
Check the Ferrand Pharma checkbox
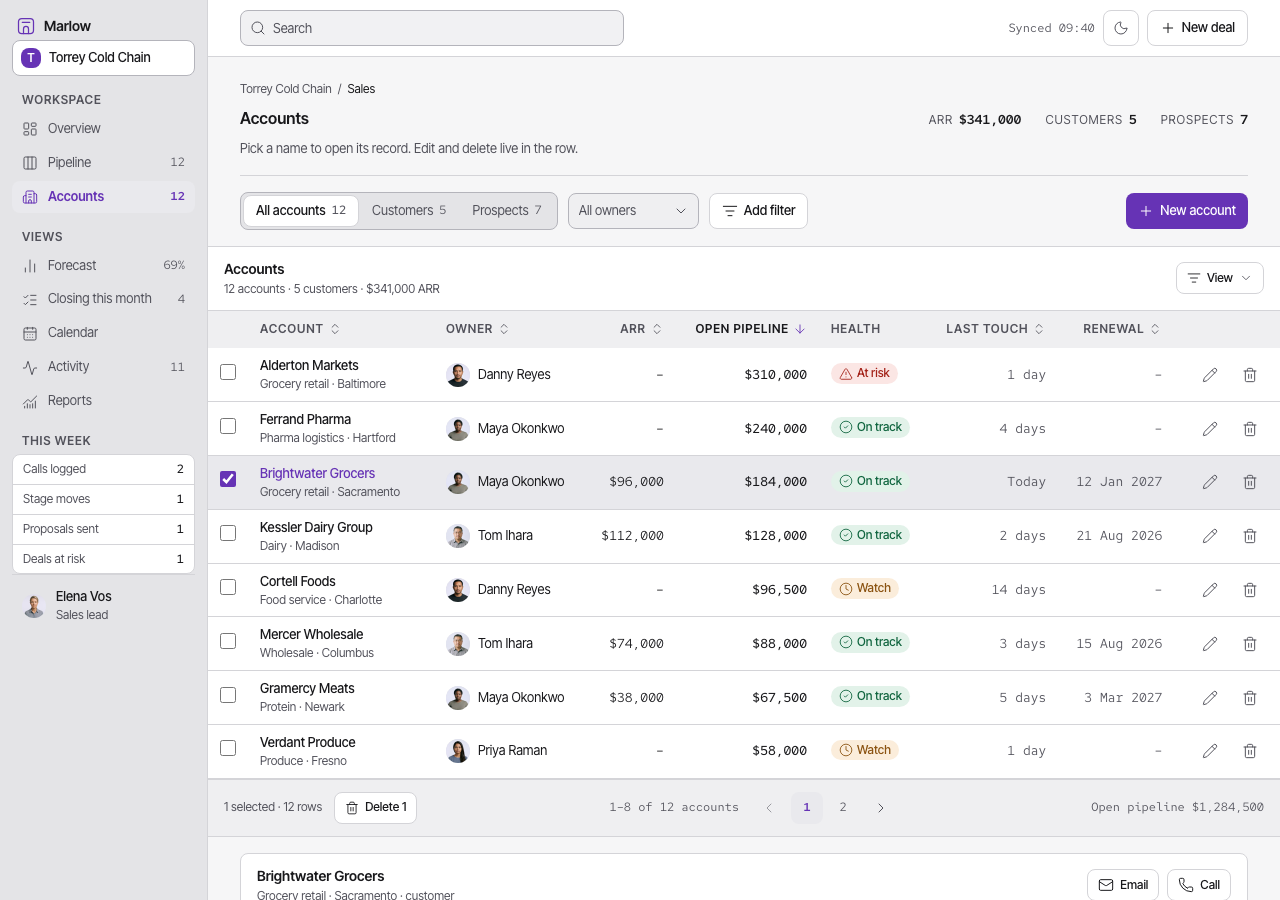228,426
